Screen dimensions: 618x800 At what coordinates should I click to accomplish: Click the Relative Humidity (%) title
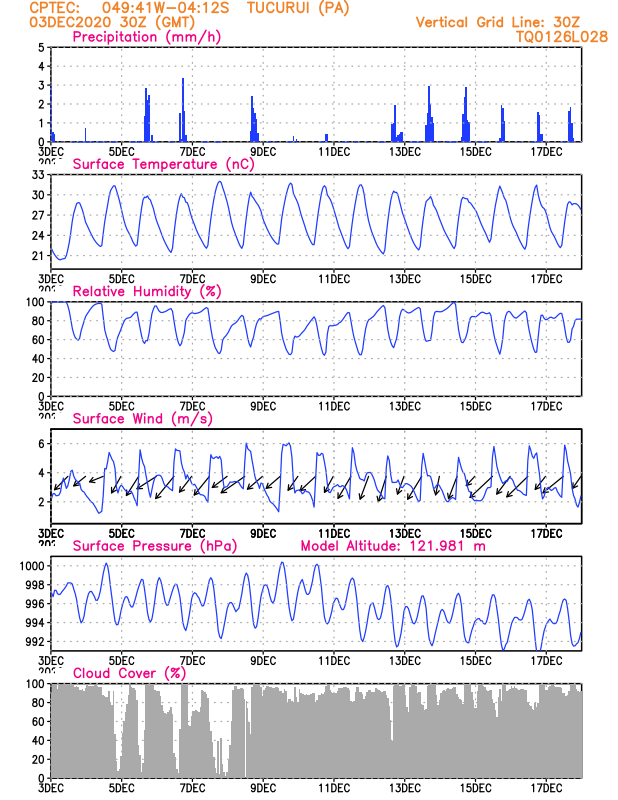[x=147, y=291]
